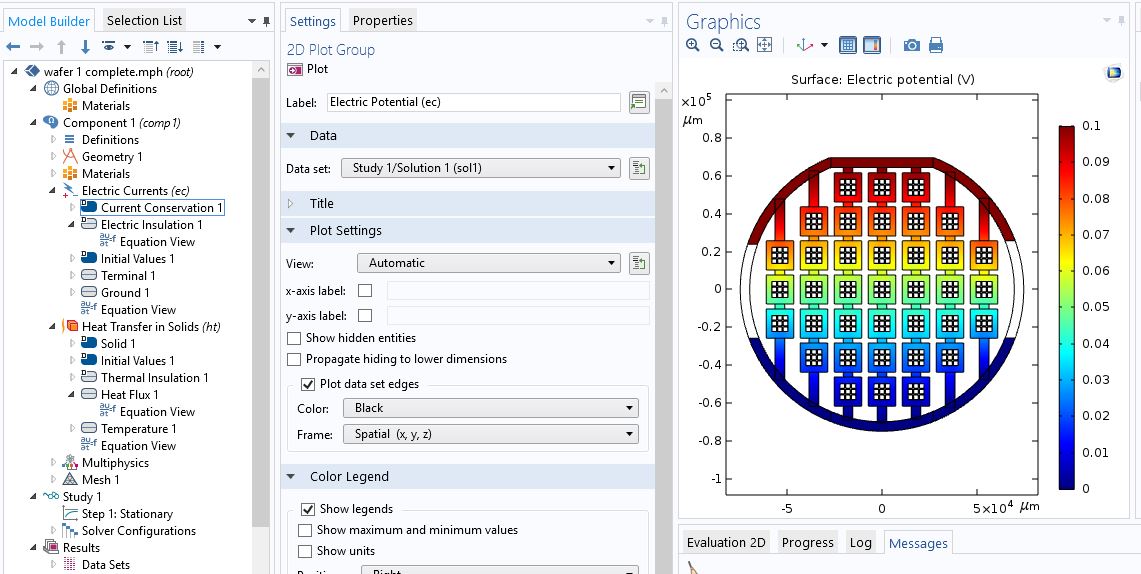Viewport: 1141px width, 574px height.
Task: Open the Data set dropdown
Action: tap(480, 168)
